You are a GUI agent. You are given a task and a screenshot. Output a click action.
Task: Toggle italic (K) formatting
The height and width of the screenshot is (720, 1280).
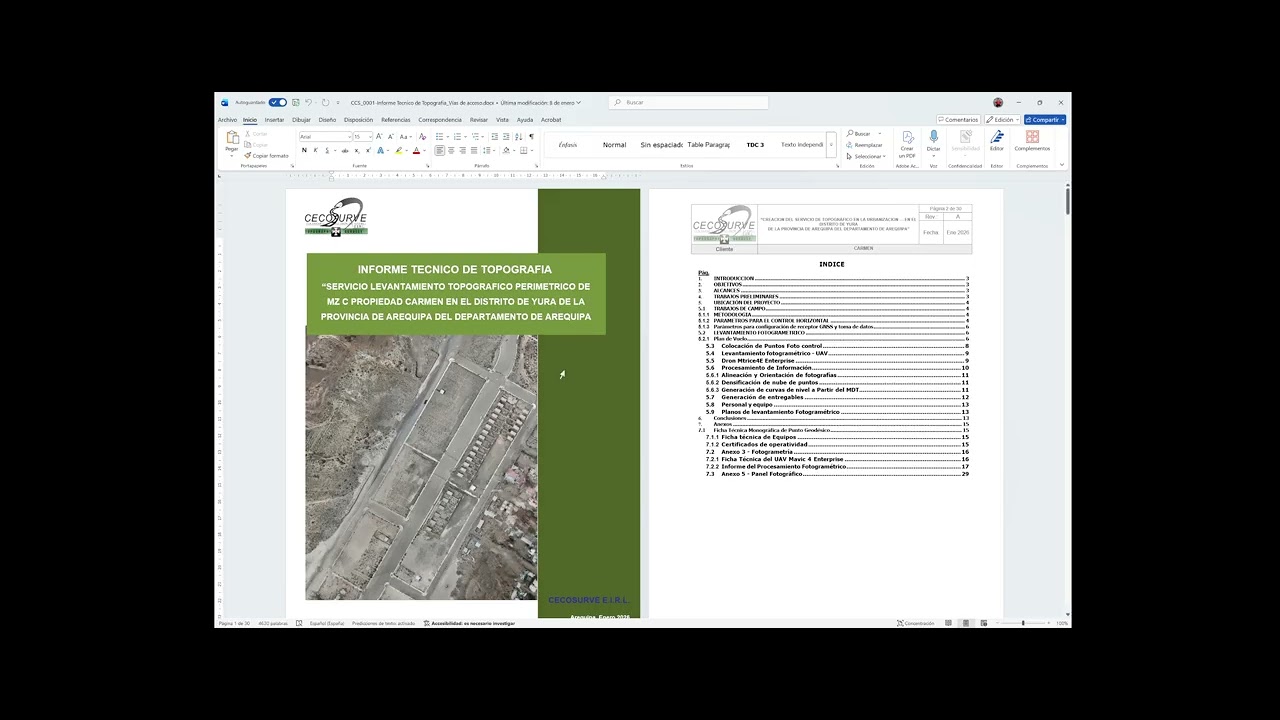click(x=315, y=150)
